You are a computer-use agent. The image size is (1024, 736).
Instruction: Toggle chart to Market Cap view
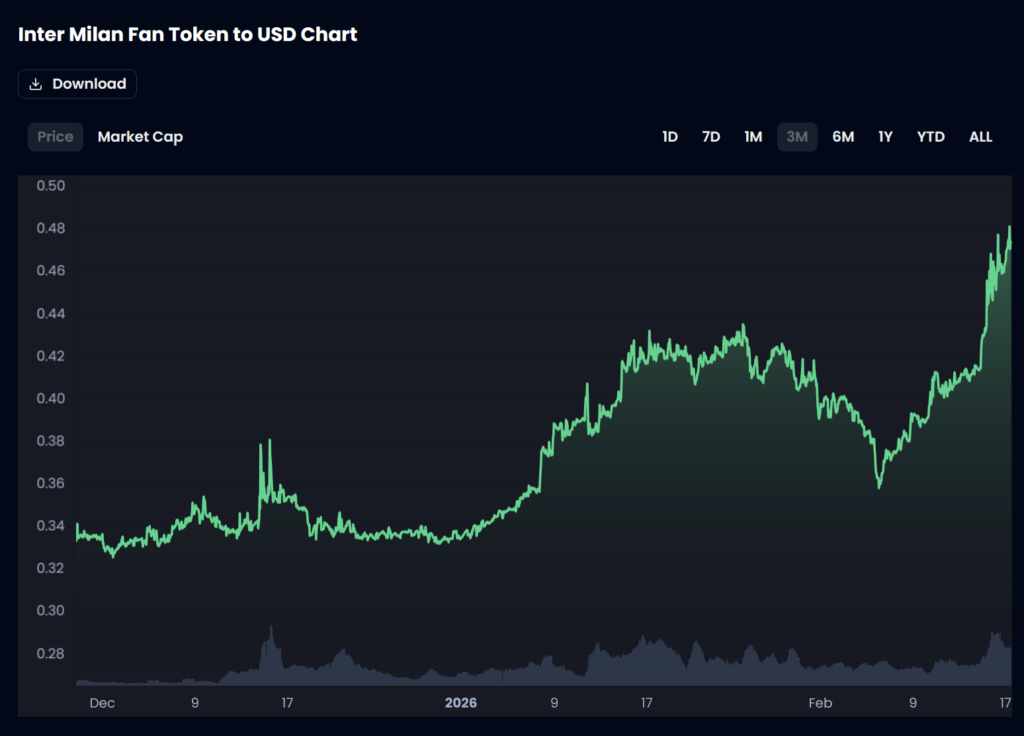pos(140,136)
